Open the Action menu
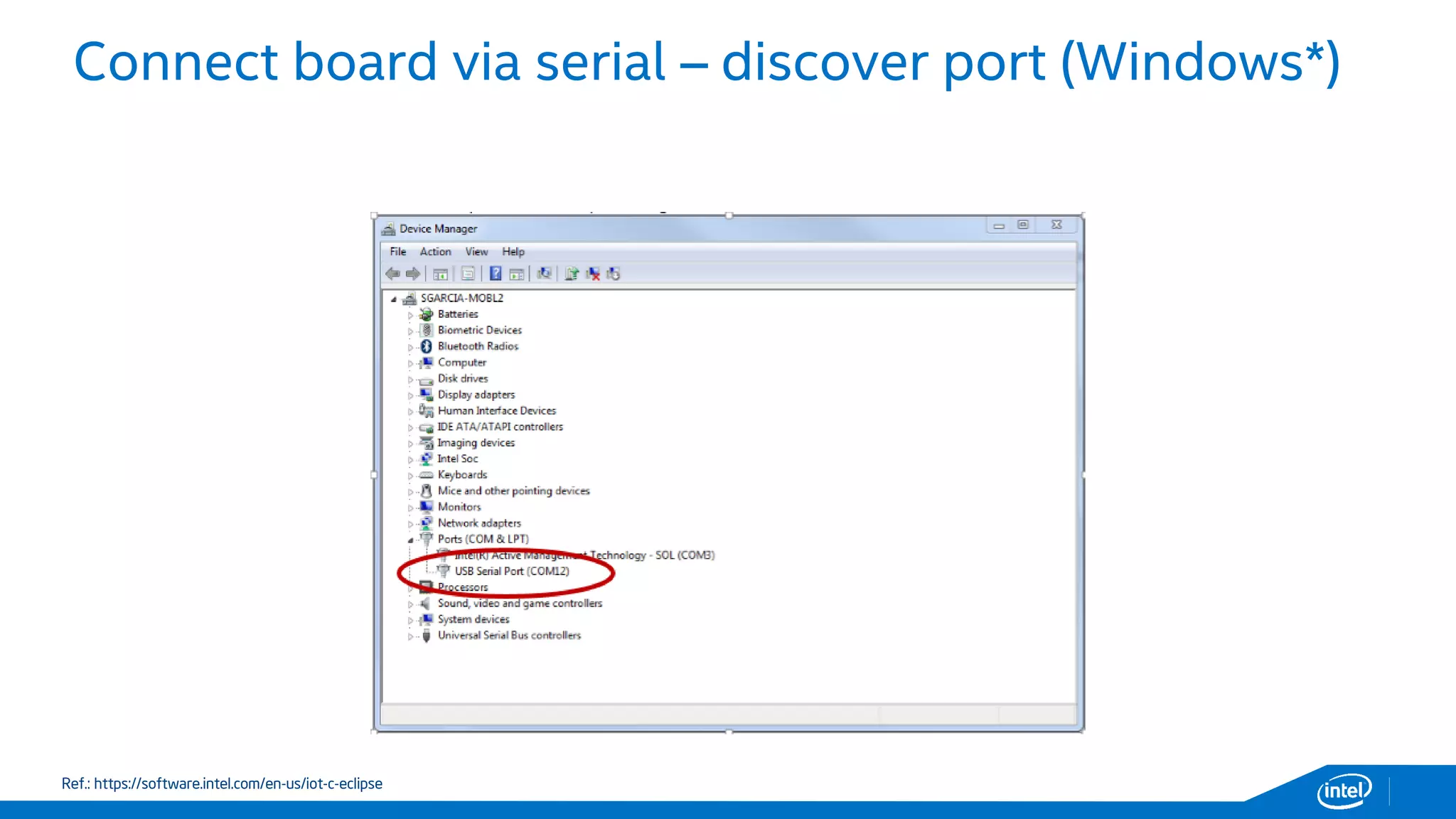The height and width of the screenshot is (819, 1456). (x=435, y=252)
